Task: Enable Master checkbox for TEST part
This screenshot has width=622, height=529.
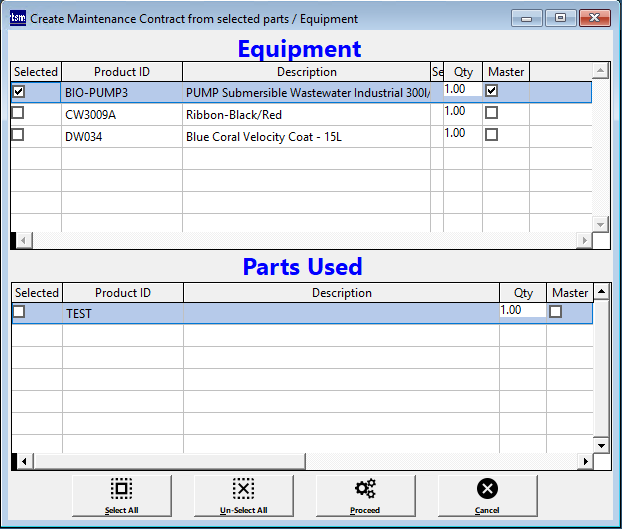Action: [x=556, y=312]
